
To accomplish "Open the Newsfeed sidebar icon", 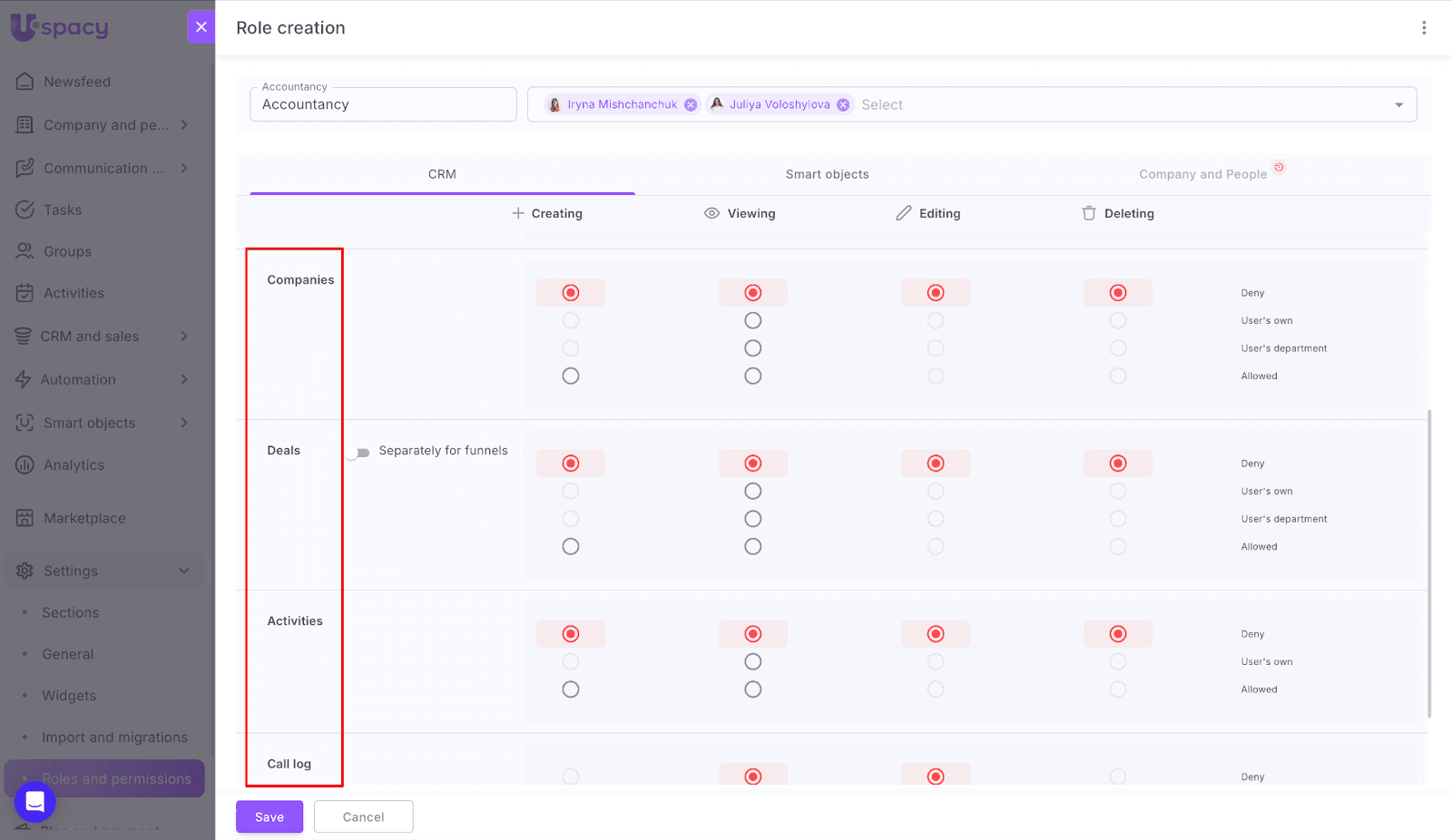I will click(x=25, y=82).
